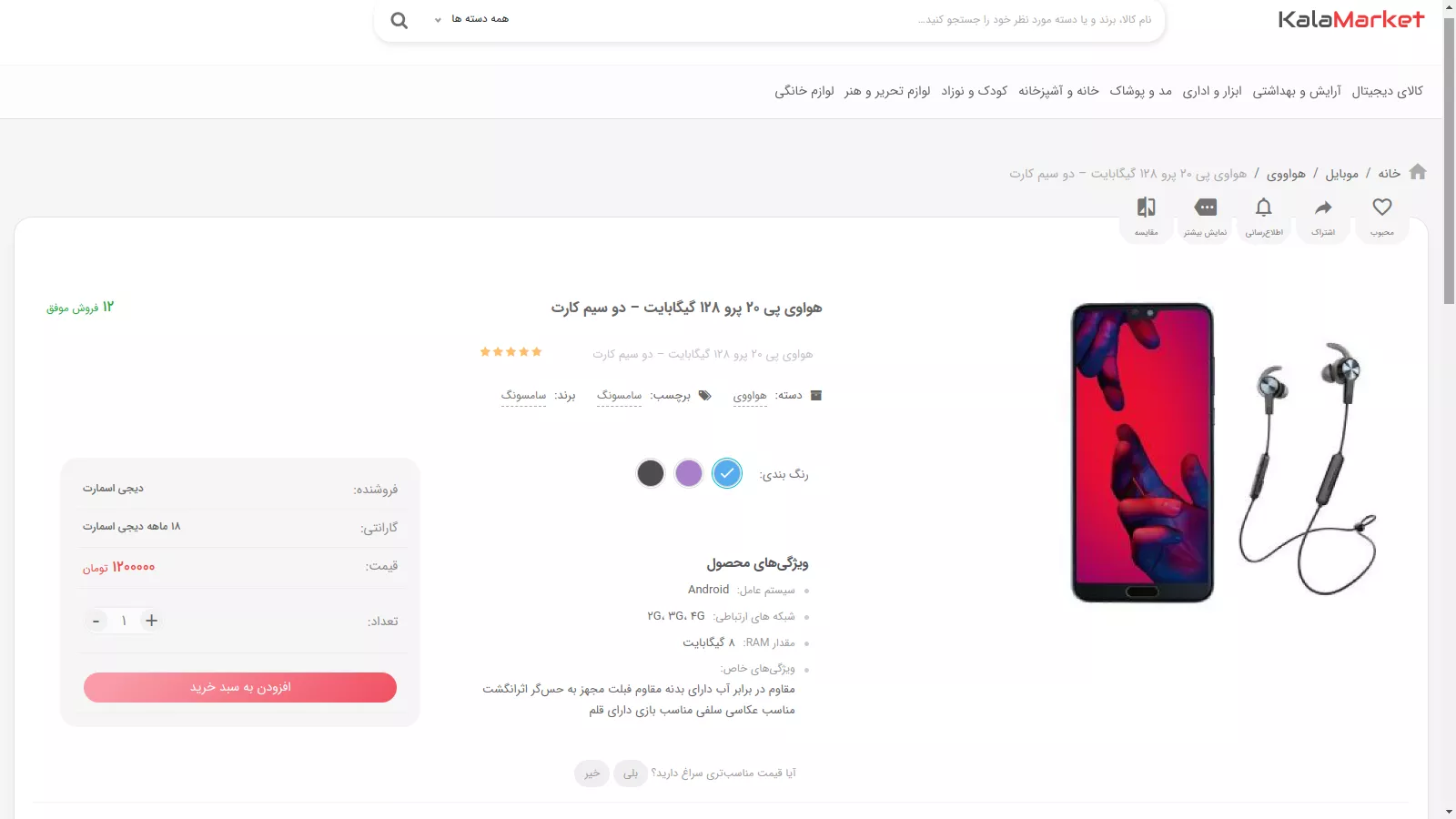The width and height of the screenshot is (1456, 819).
Task: Click the show more dots icon
Action: [1206, 207]
